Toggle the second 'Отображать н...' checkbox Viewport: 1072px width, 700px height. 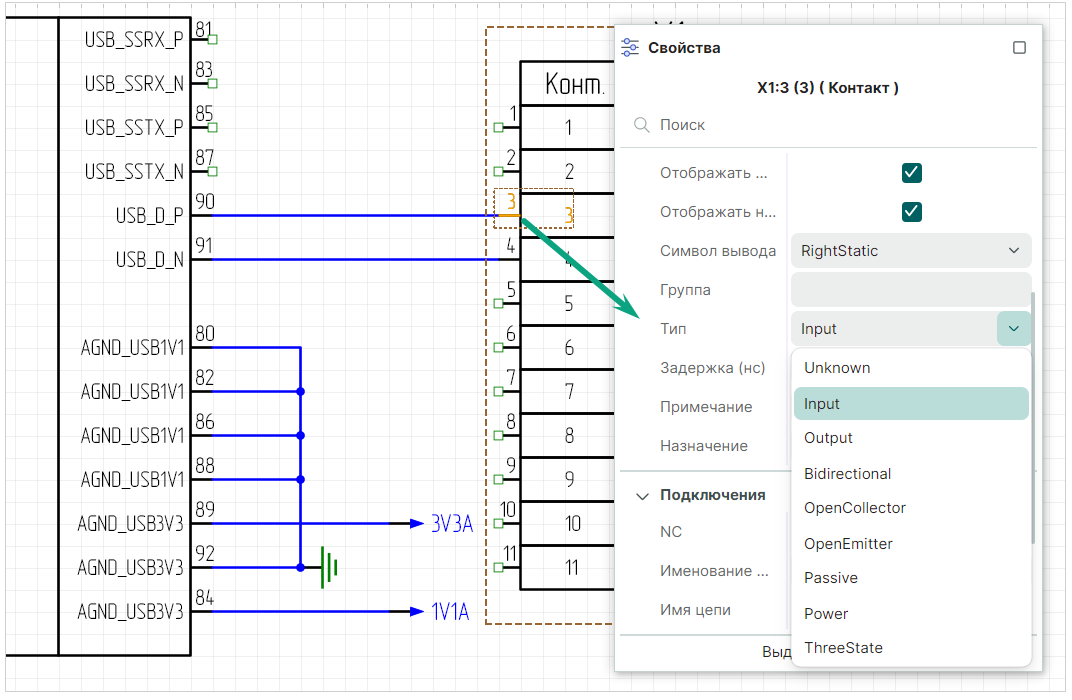tap(911, 212)
